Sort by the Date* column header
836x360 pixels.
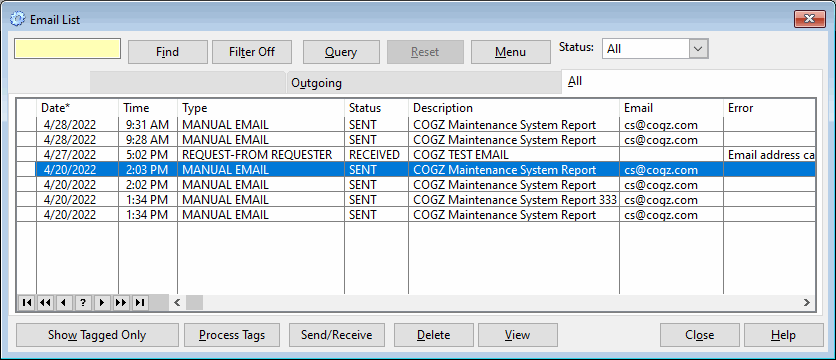[x=77, y=108]
